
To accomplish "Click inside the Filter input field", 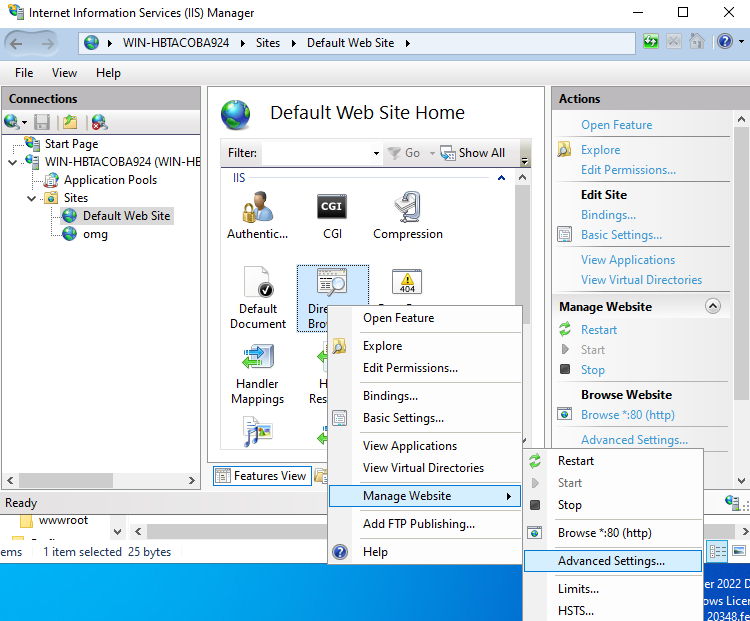I will click(317, 153).
